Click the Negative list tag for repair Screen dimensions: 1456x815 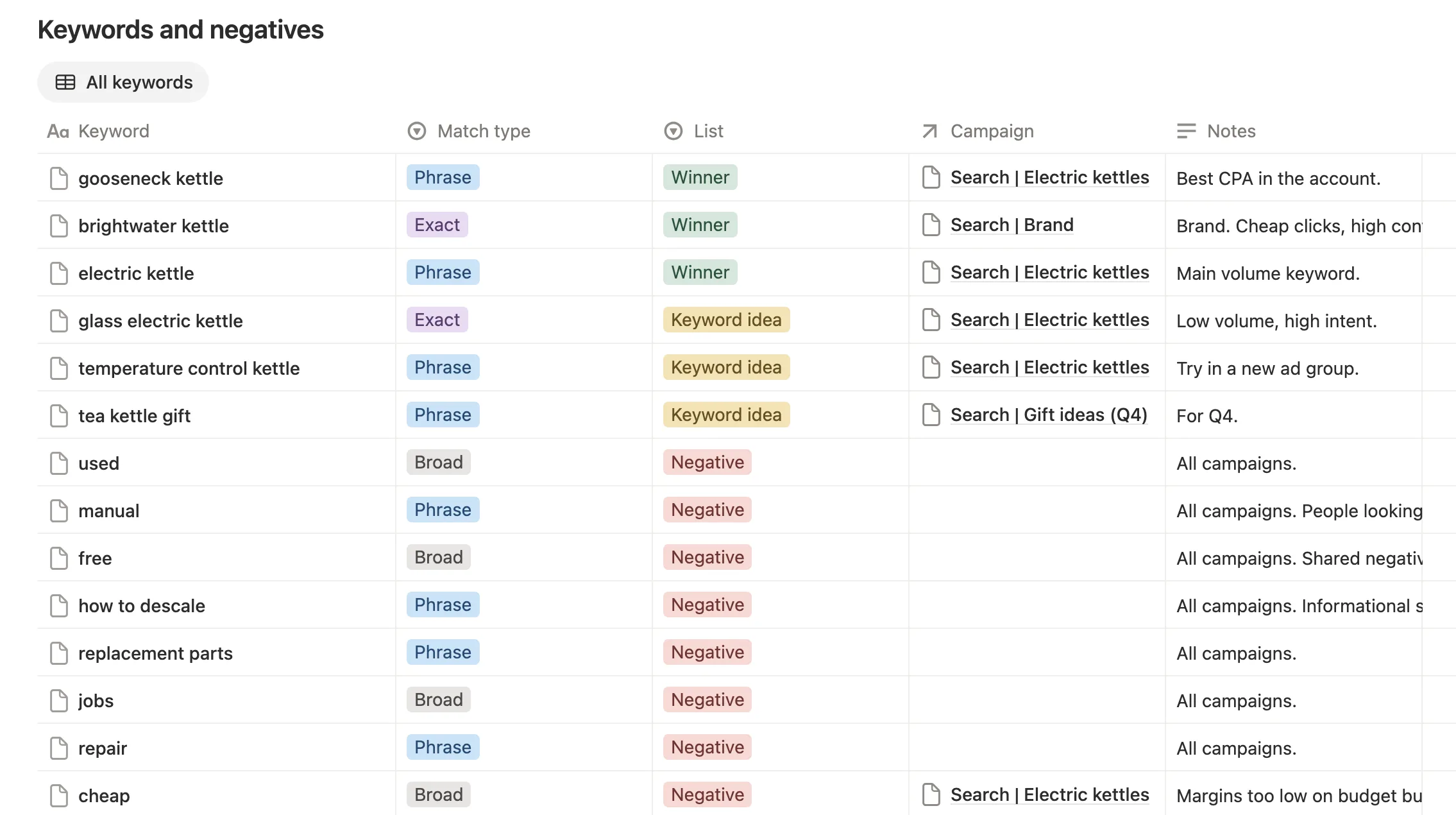[707, 747]
